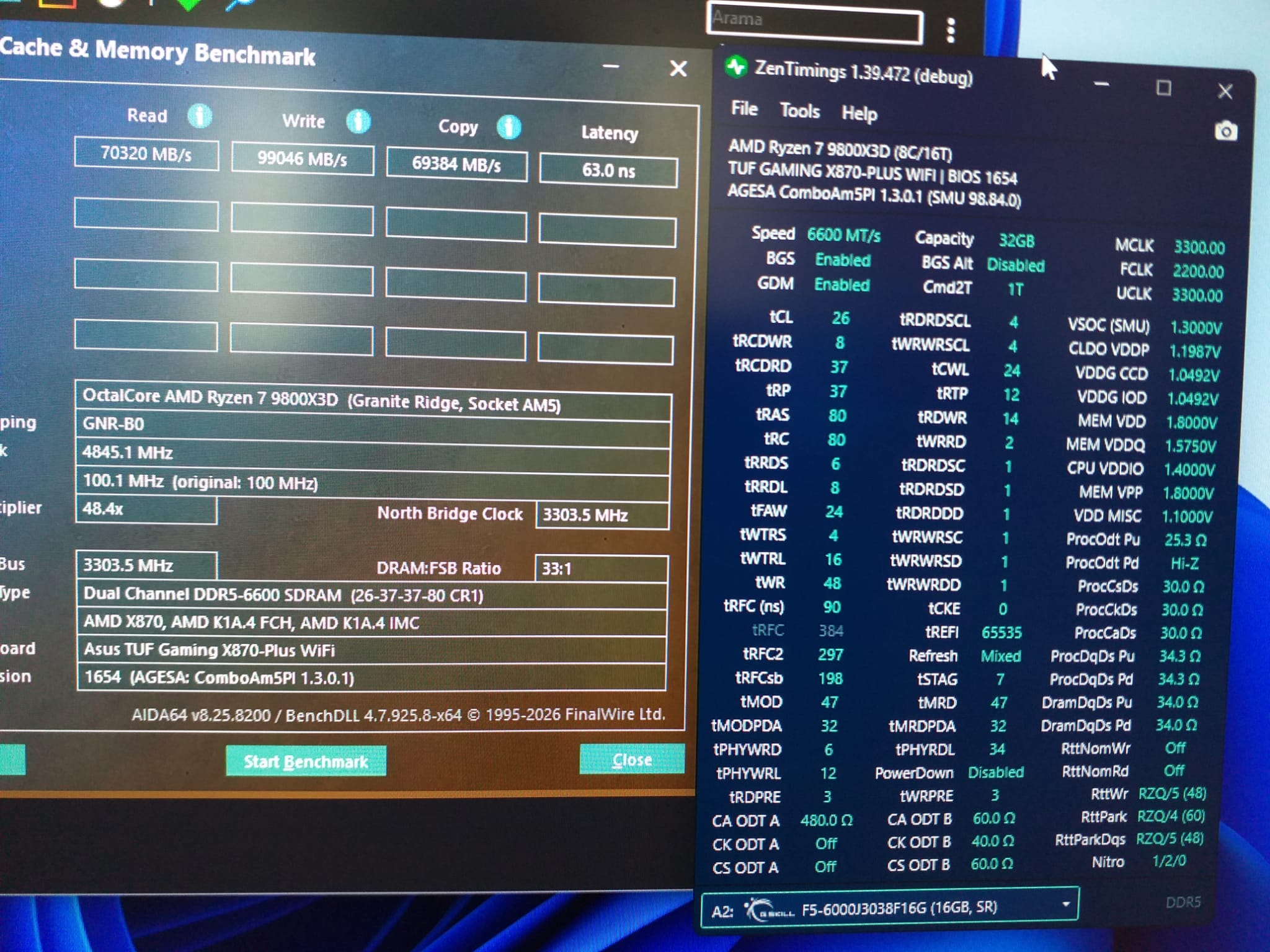The height and width of the screenshot is (952, 1270).
Task: Click the tRFC2 value 297
Action: (x=830, y=655)
